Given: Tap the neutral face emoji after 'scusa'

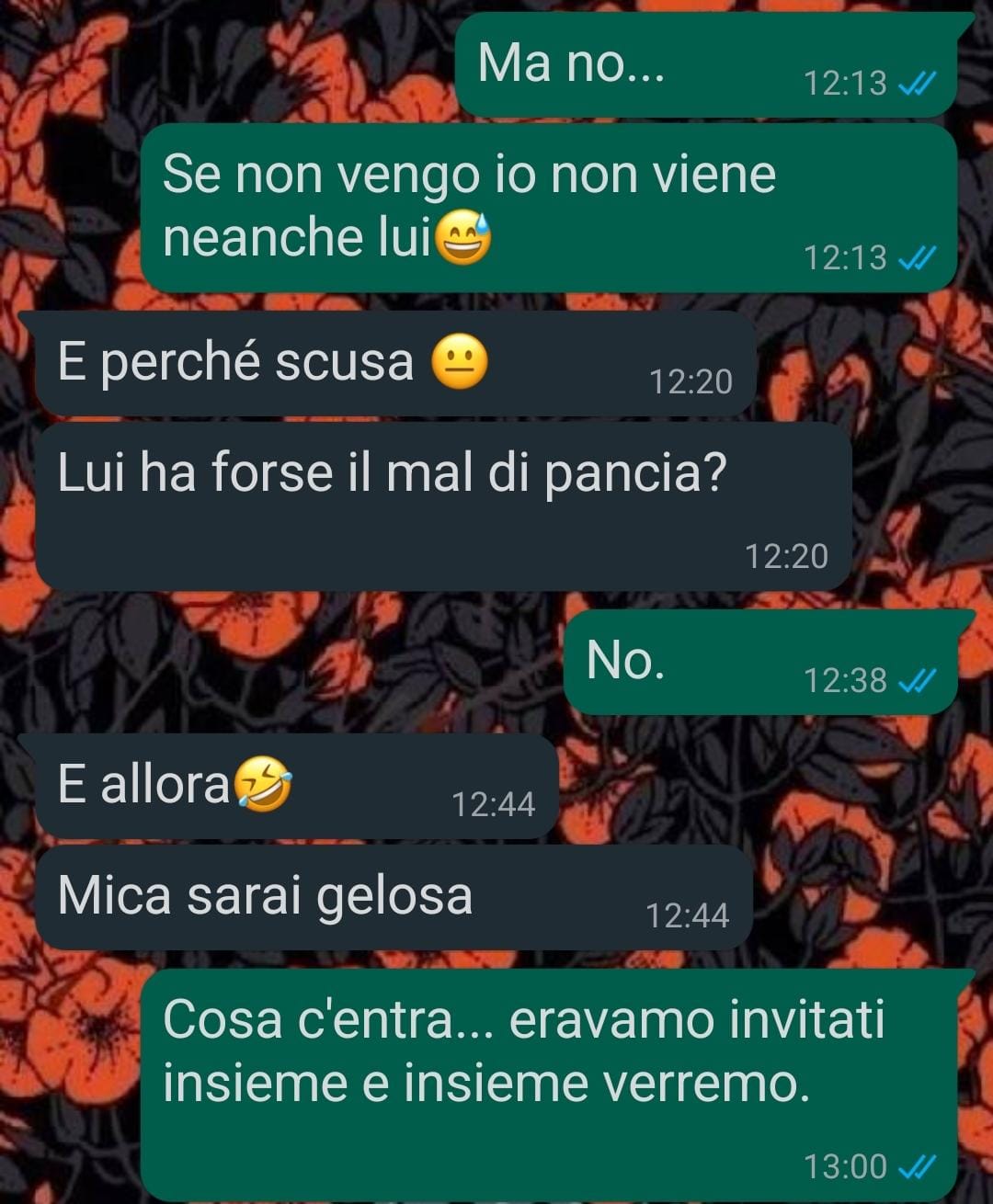Looking at the screenshot, I should [460, 362].
